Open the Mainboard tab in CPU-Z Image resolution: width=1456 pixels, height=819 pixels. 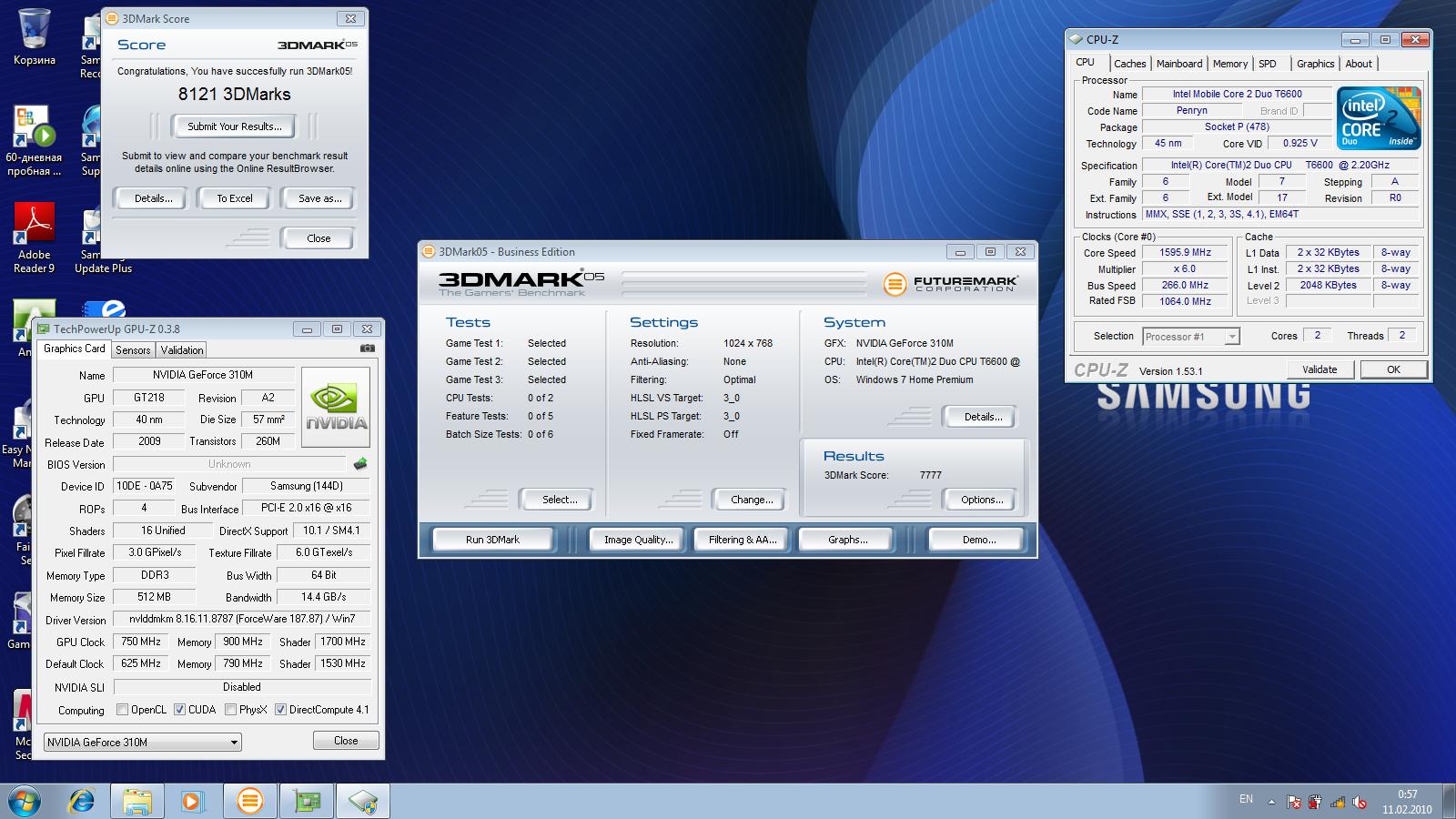pos(1179,64)
